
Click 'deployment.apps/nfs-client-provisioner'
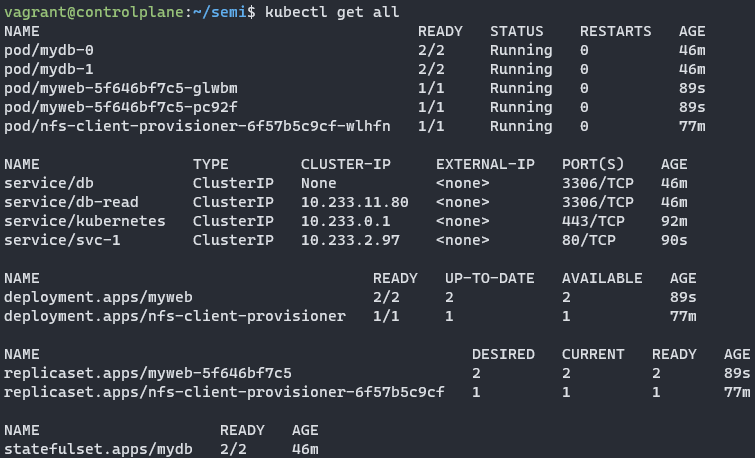click(175, 316)
